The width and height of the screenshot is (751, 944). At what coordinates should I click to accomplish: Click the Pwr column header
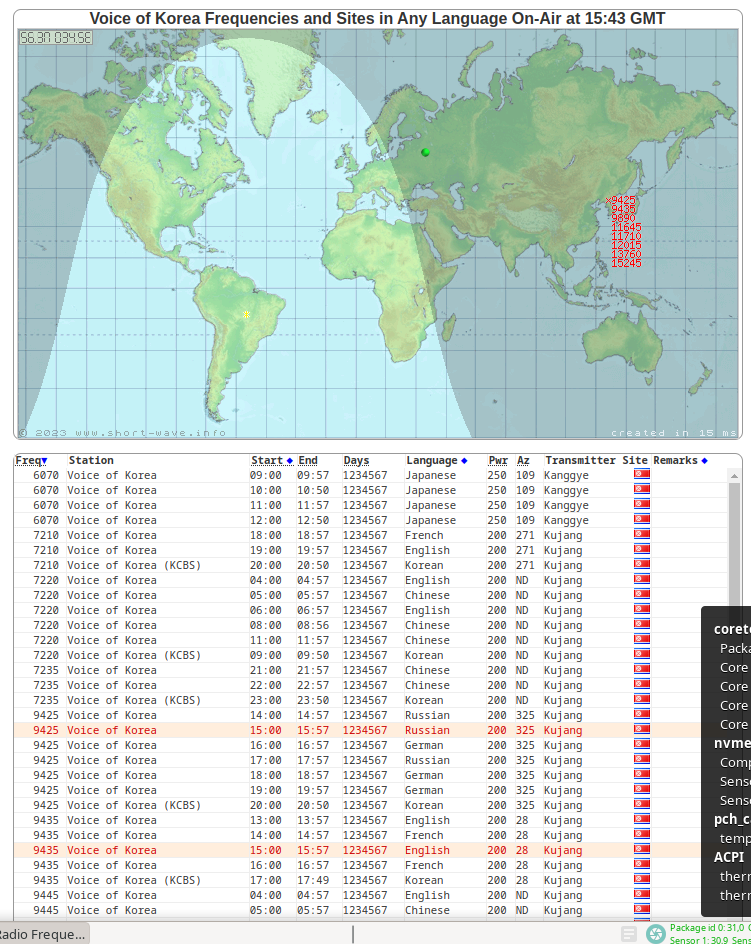click(x=498, y=461)
